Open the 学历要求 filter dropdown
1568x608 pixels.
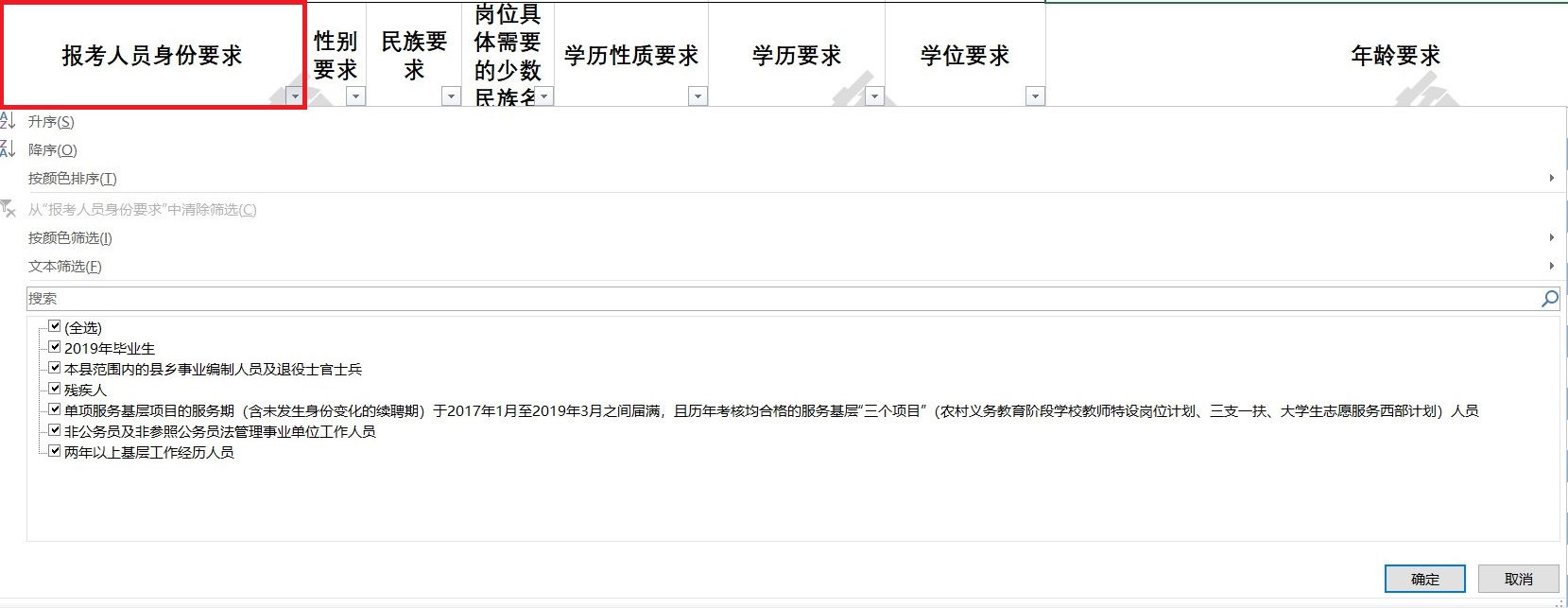point(874,96)
